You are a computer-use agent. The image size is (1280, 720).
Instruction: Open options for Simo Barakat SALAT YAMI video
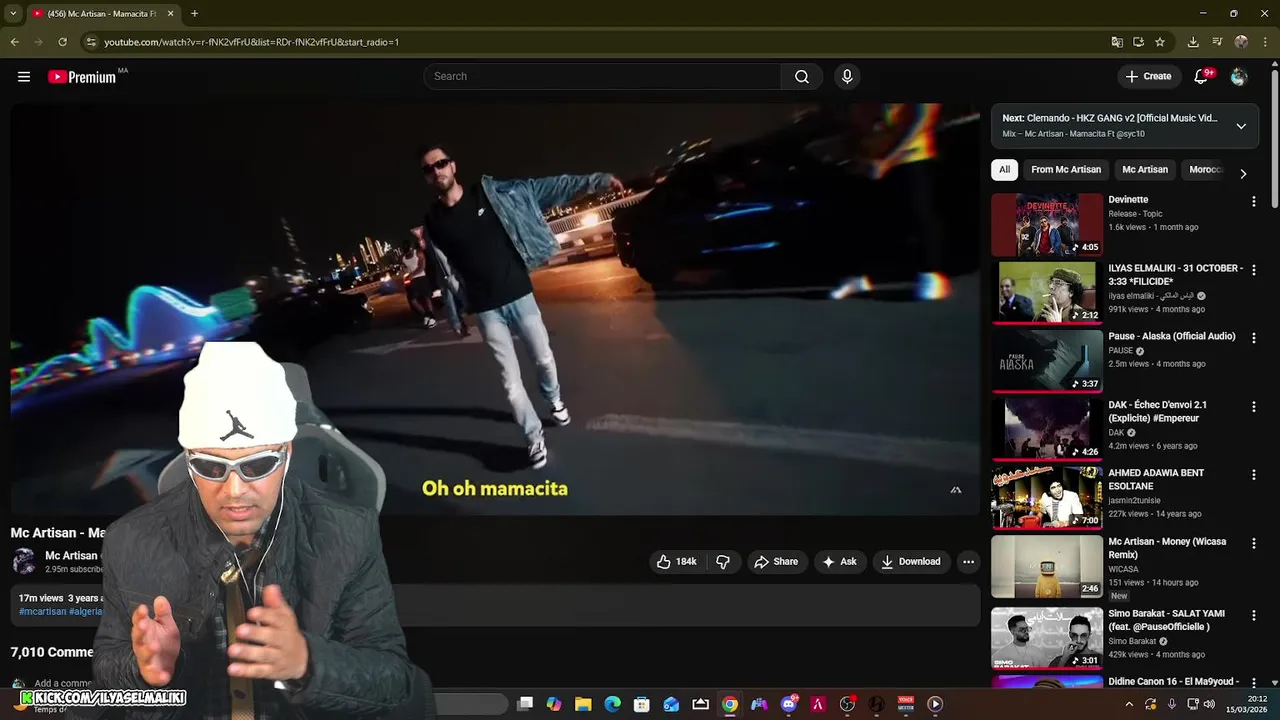click(1253, 615)
